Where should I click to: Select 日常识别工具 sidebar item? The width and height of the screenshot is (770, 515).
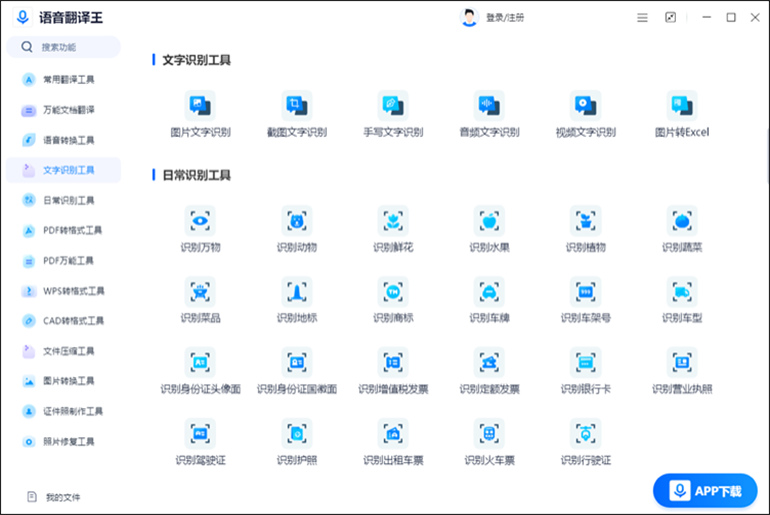[63, 200]
